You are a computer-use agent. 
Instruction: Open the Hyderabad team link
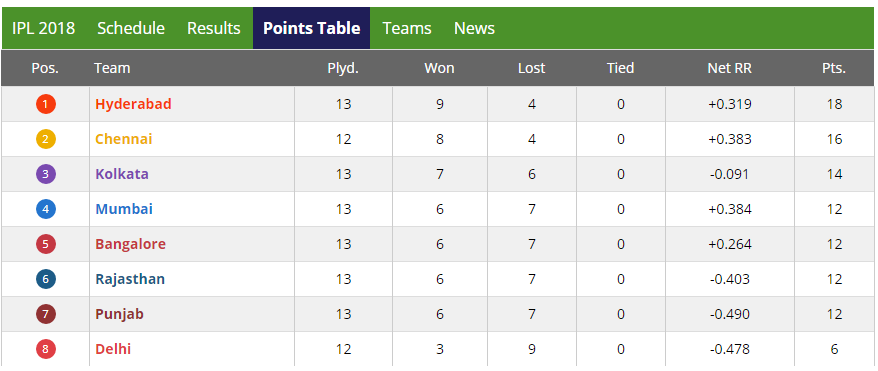133,104
